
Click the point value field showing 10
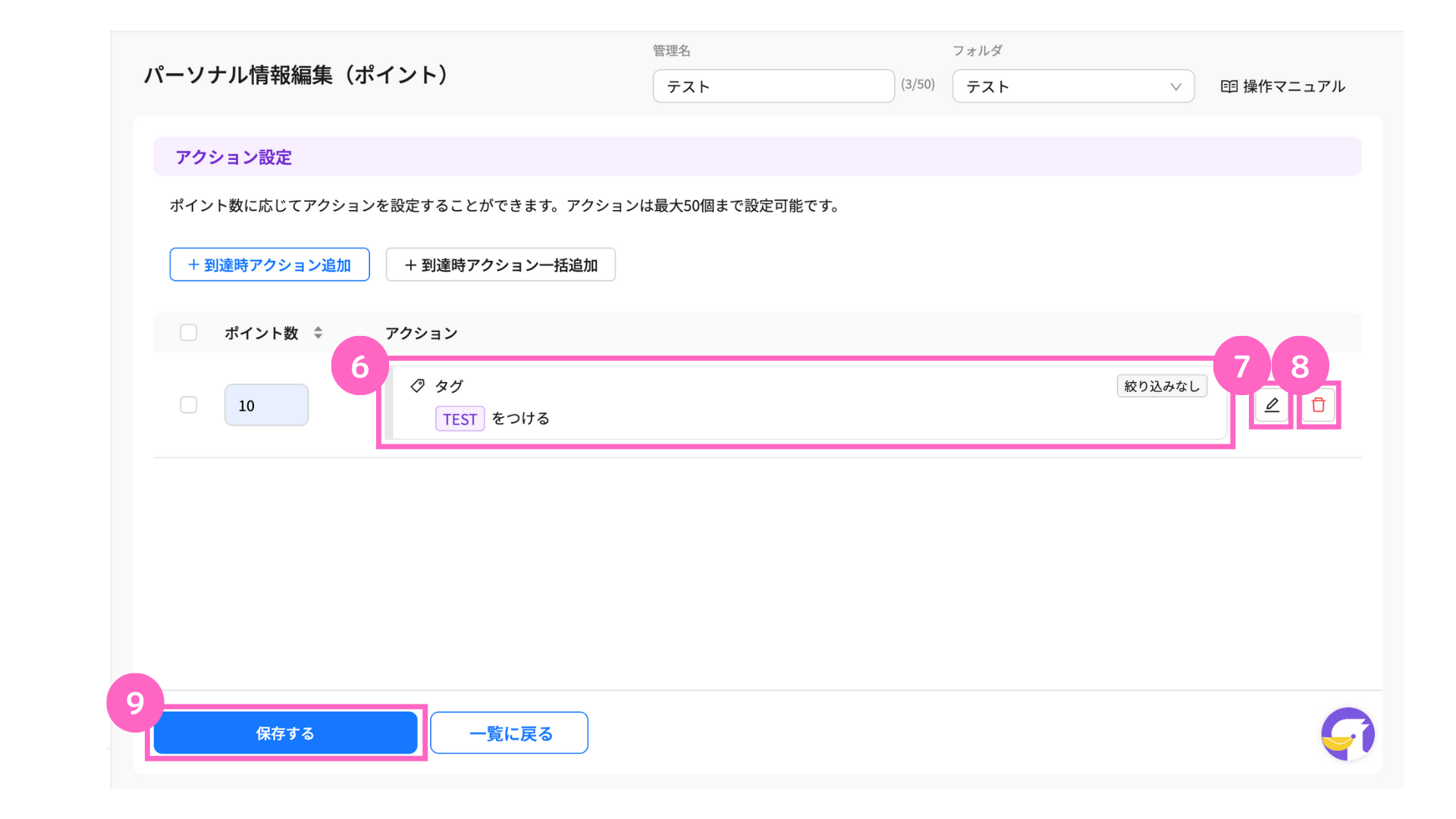pos(266,405)
